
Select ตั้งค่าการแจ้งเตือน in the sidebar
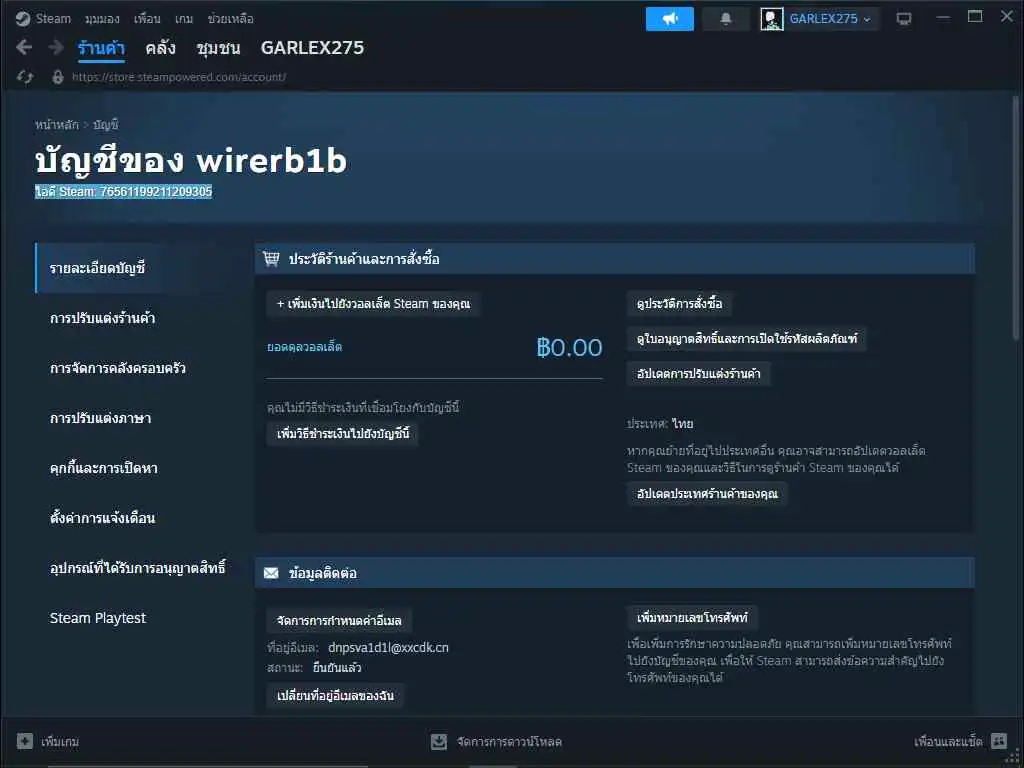click(103, 518)
